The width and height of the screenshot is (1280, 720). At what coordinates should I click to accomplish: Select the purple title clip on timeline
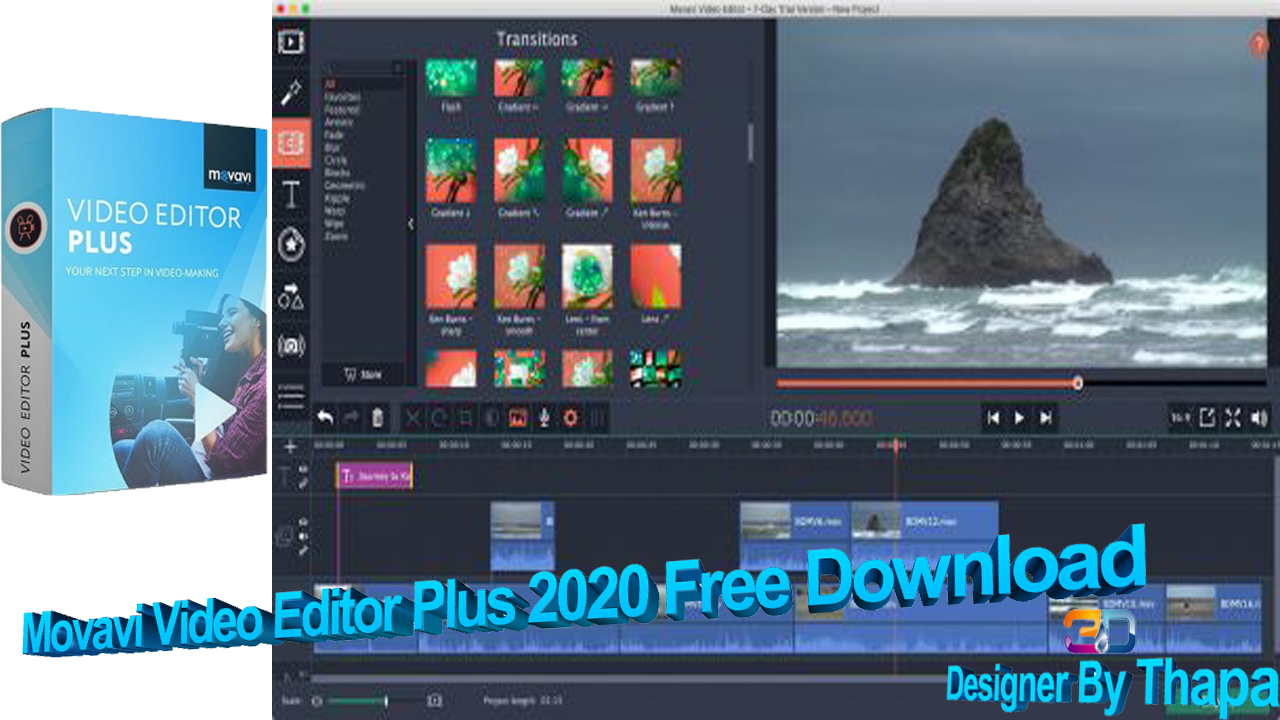tap(374, 476)
